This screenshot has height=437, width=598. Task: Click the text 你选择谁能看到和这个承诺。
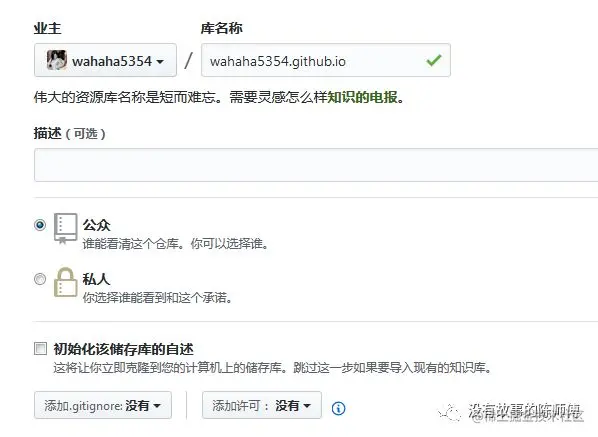pos(158,297)
